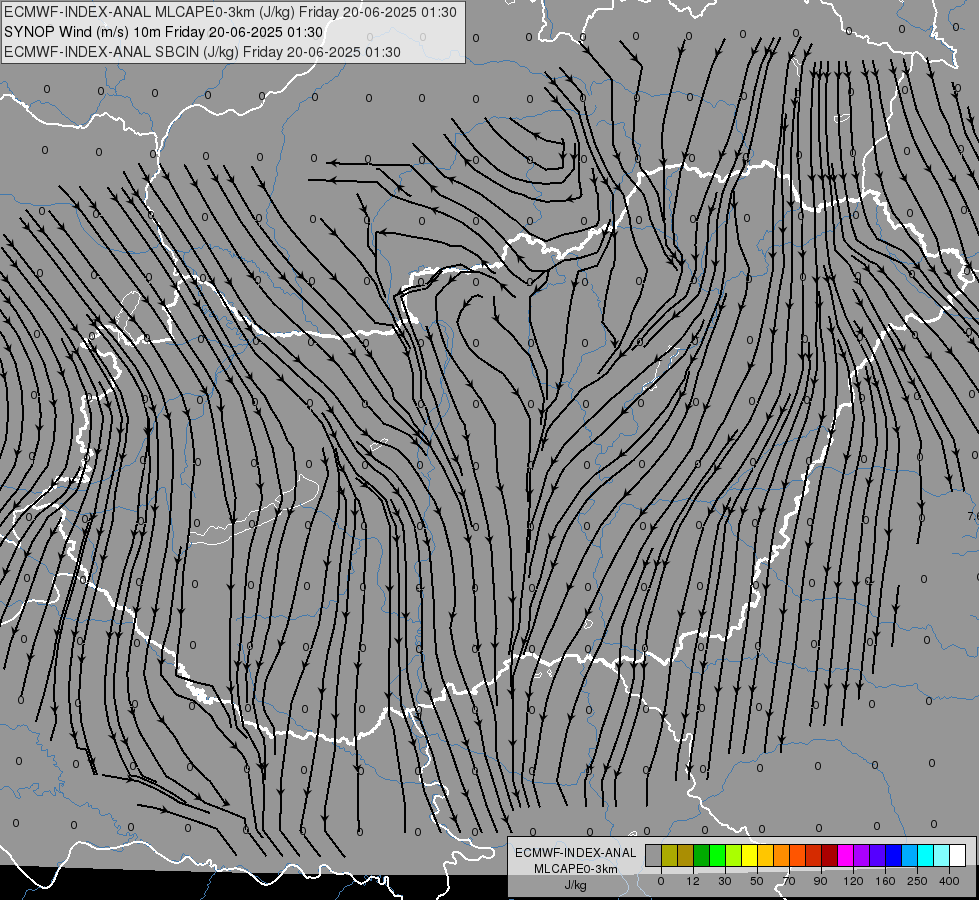Click the legend tick value 250

[x=917, y=881]
